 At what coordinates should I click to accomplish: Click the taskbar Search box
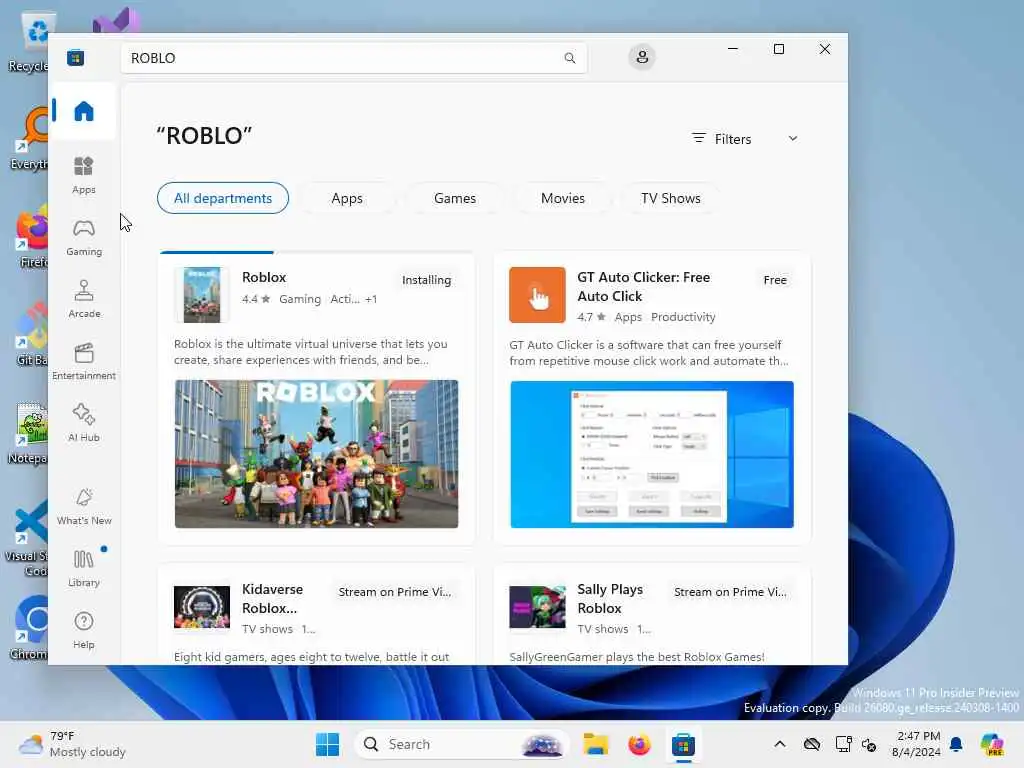click(x=462, y=744)
